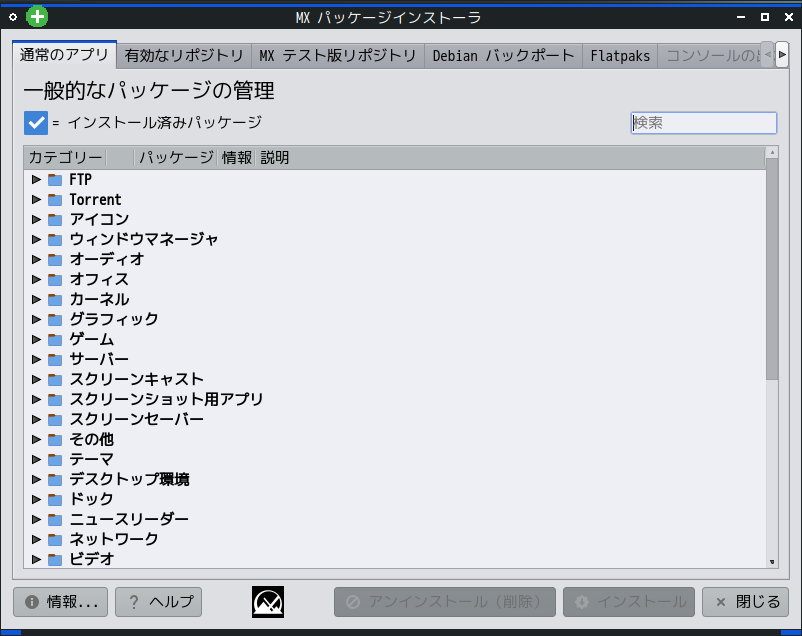Click the スクリーンキャスト folder icon
Viewport: 802px width, 636px height.
[55, 379]
